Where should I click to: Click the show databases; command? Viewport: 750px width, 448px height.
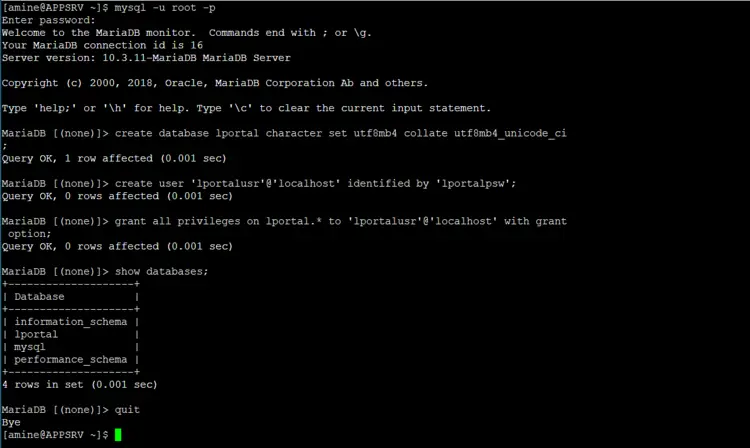[162, 272]
